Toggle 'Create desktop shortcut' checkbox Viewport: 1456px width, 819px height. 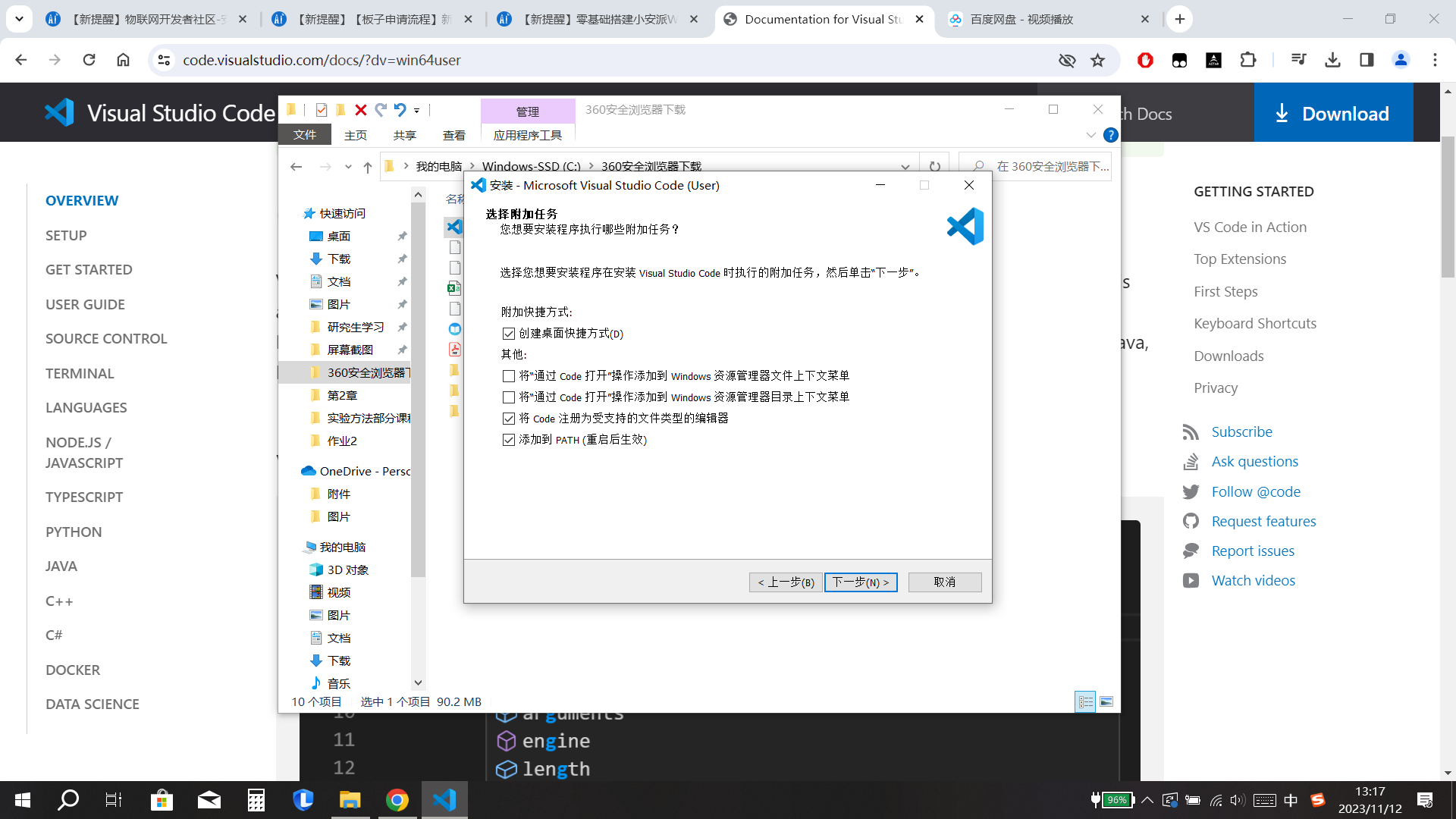point(507,333)
